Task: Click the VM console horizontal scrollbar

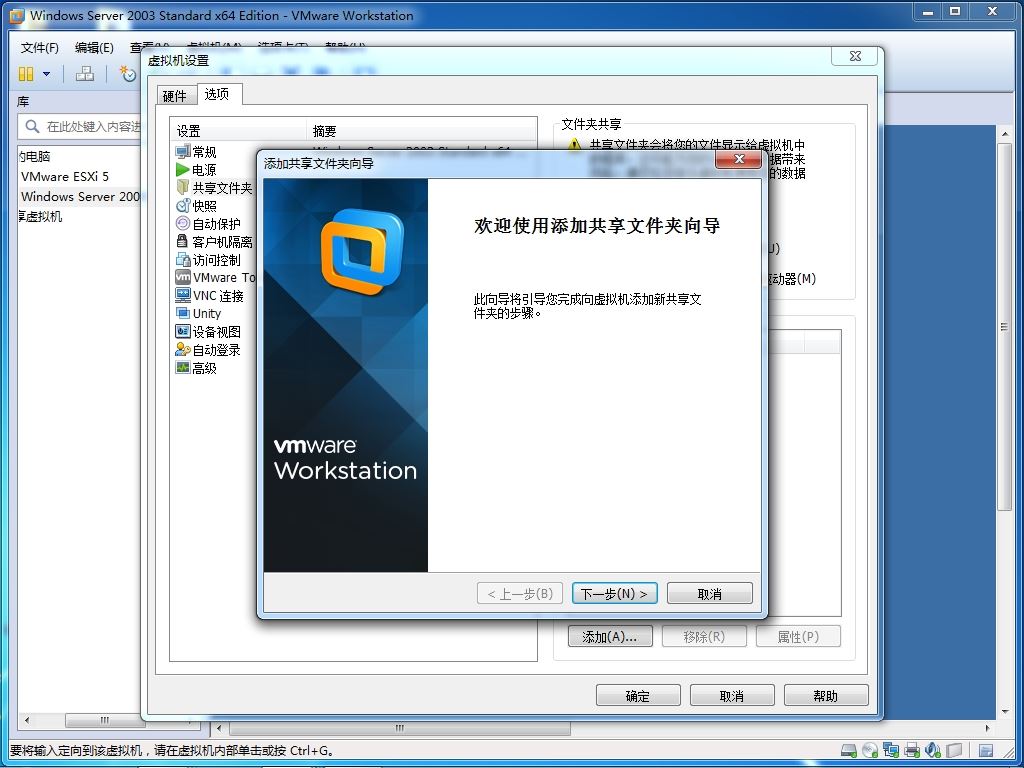Action: tap(400, 728)
